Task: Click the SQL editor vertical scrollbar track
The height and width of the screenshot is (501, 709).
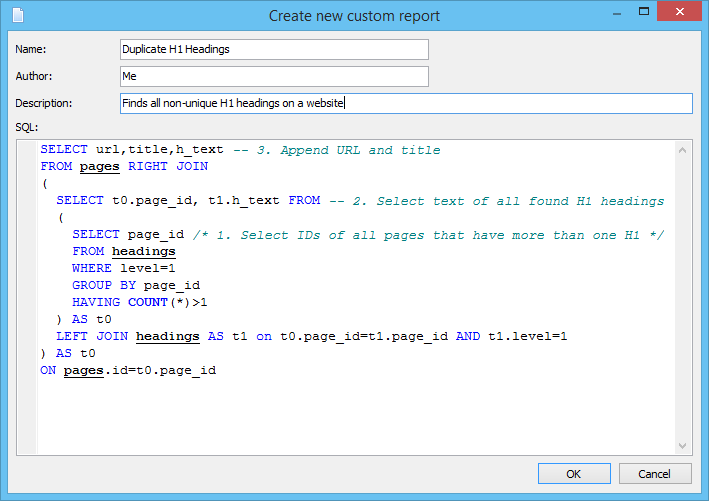Action: click(683, 300)
